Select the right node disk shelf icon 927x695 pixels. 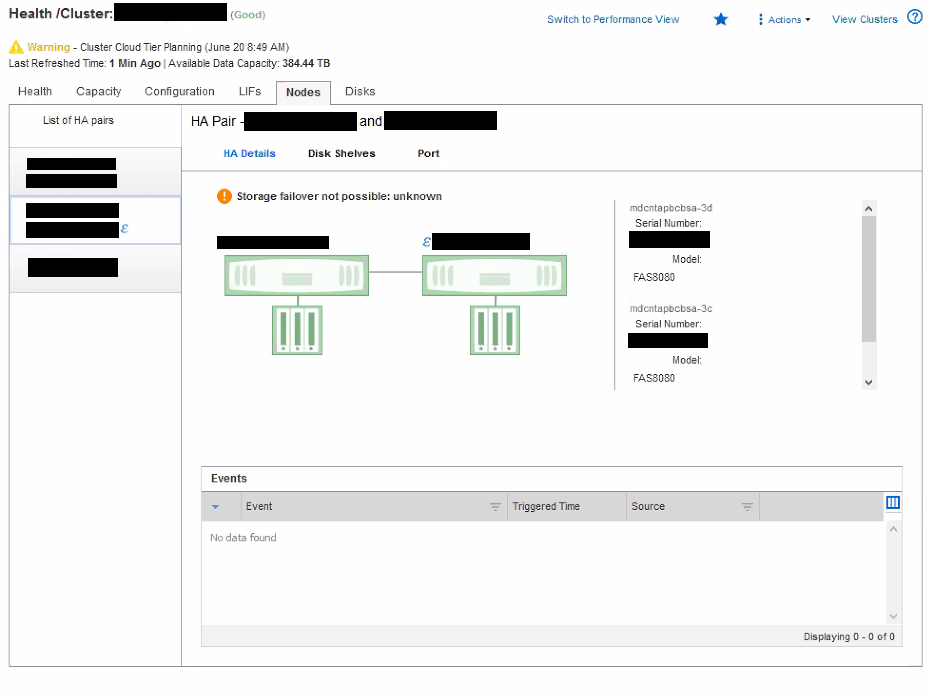coord(495,329)
